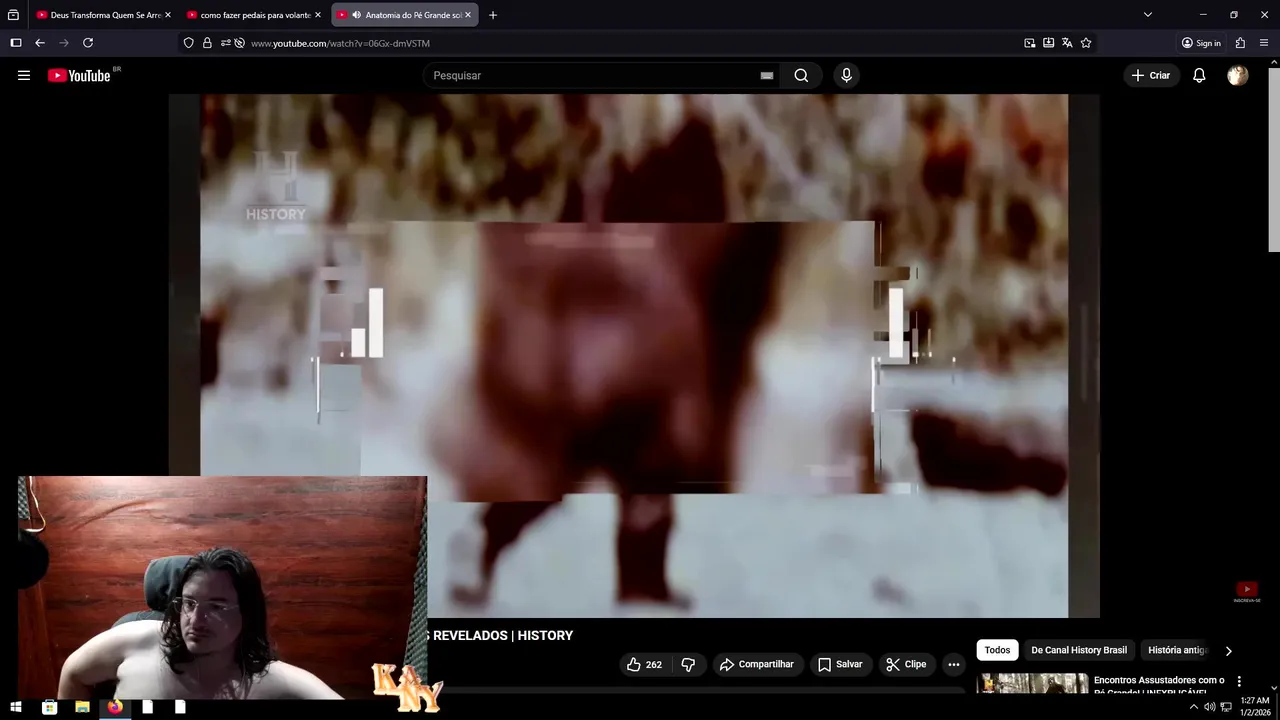This screenshot has width=1280, height=720.
Task: Open more actions three-dot menu below video
Action: coord(953,664)
